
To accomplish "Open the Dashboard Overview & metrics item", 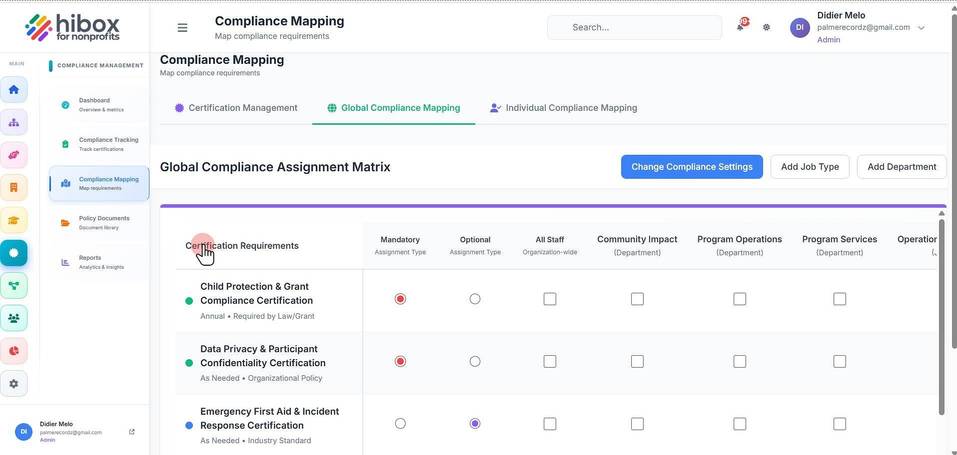I will [x=99, y=104].
